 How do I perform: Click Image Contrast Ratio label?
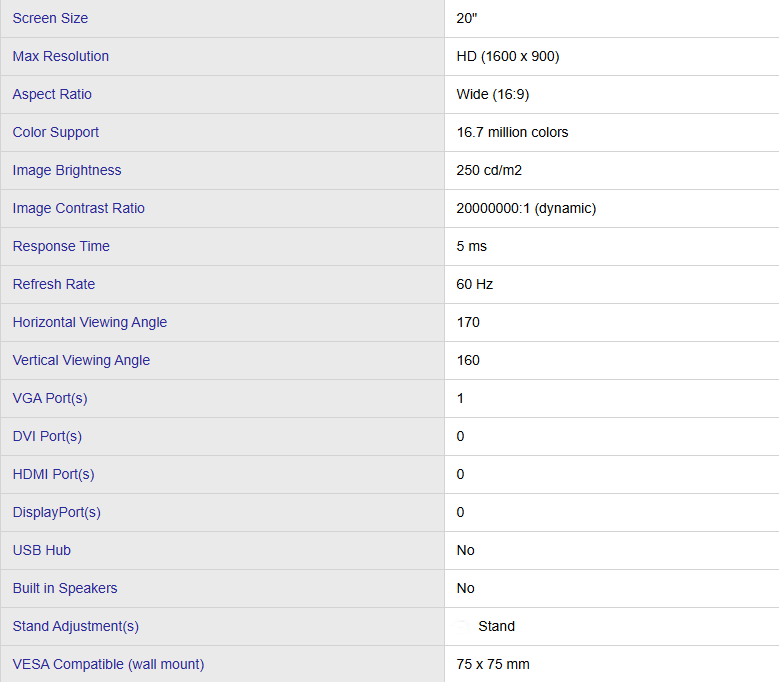pos(78,208)
